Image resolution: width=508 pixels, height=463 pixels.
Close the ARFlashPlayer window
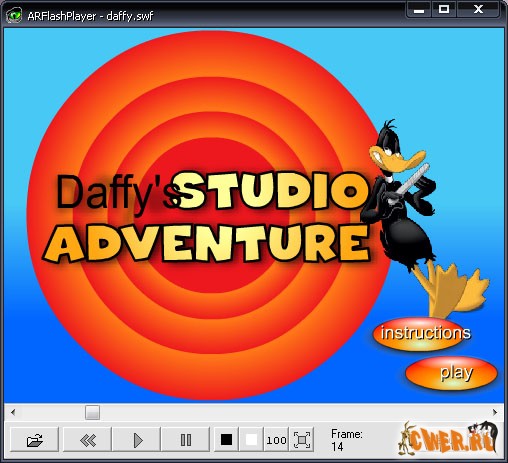tap(478, 9)
